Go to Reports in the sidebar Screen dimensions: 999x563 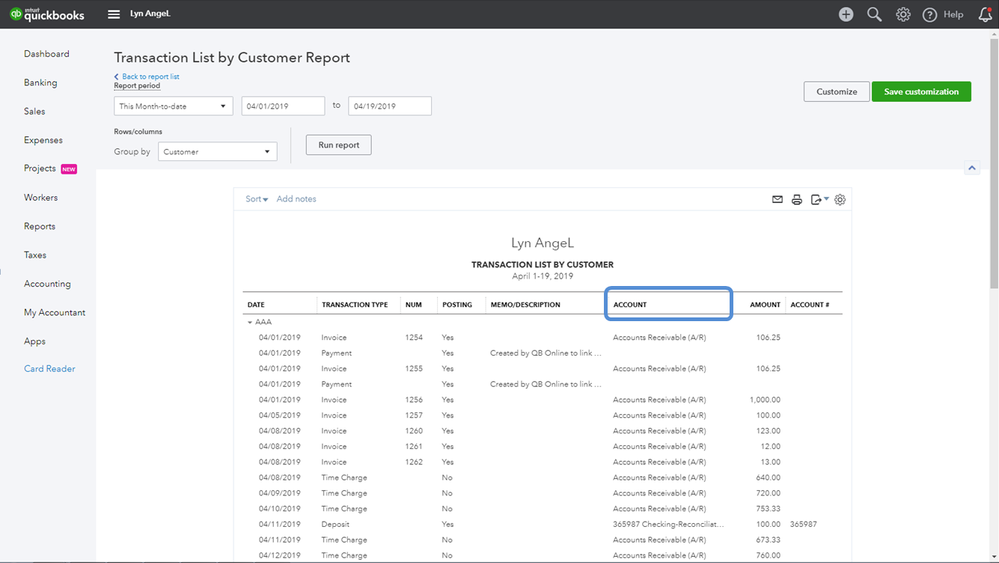tap(40, 226)
